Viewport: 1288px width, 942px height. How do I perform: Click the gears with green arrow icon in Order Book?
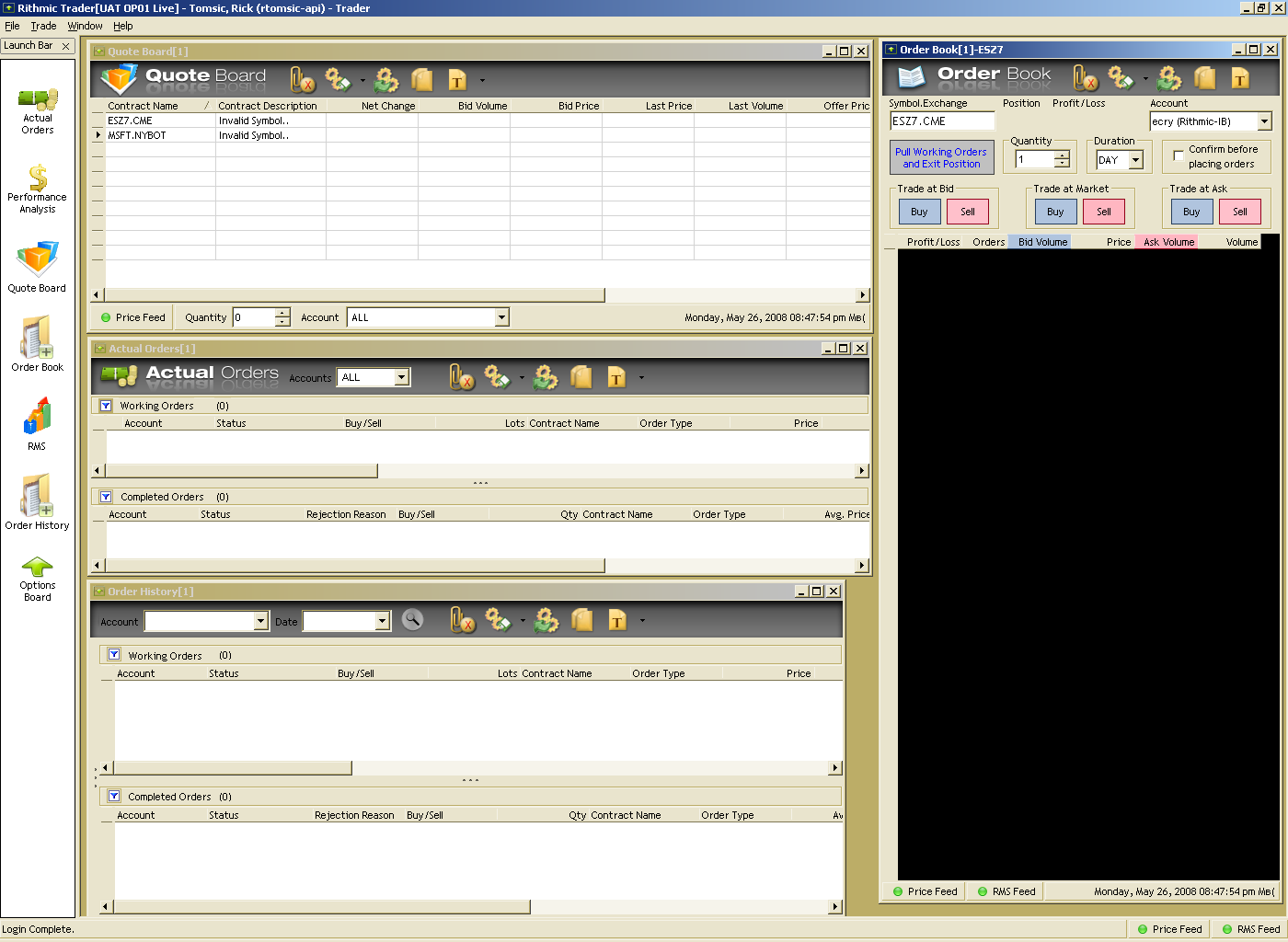[1169, 78]
